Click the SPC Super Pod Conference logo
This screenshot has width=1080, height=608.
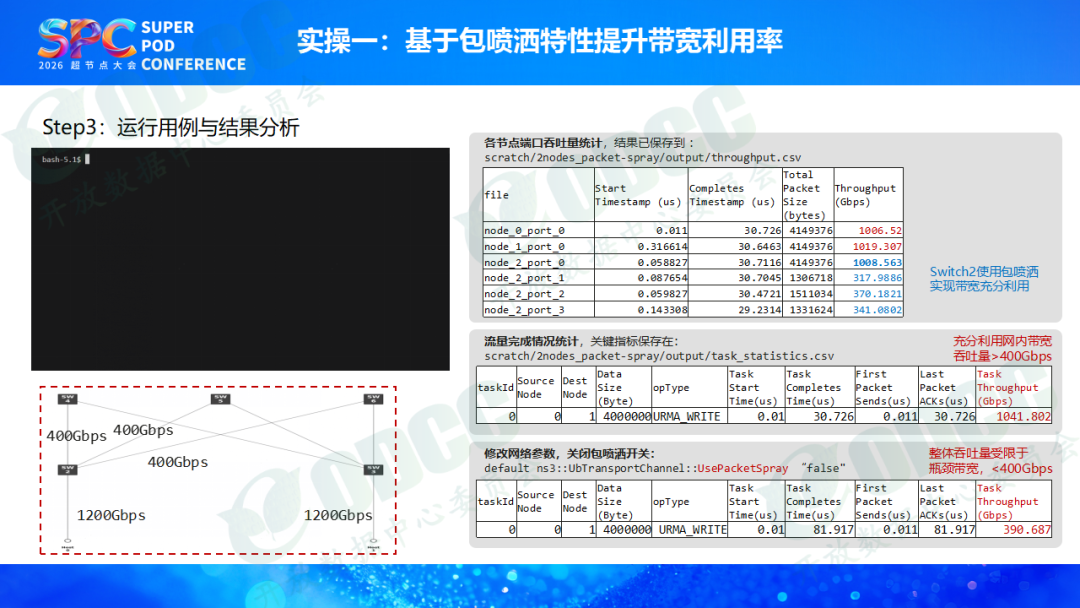141,42
